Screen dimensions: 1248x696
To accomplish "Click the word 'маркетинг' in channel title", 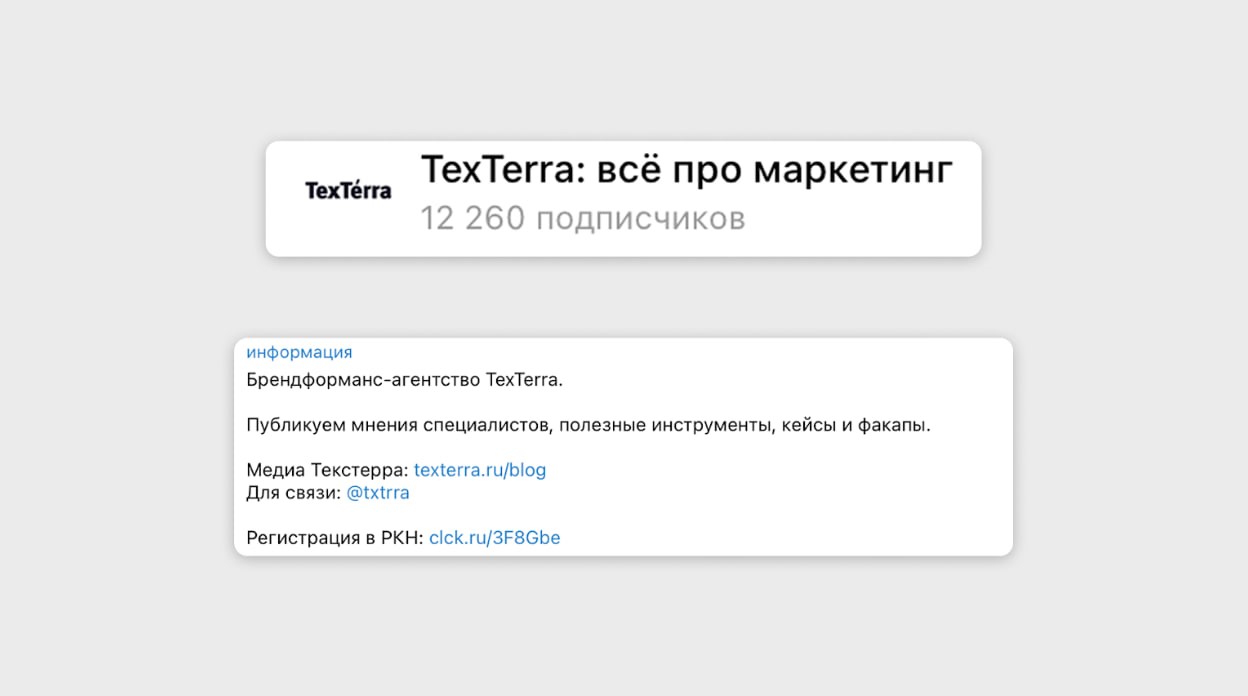I will (x=852, y=171).
